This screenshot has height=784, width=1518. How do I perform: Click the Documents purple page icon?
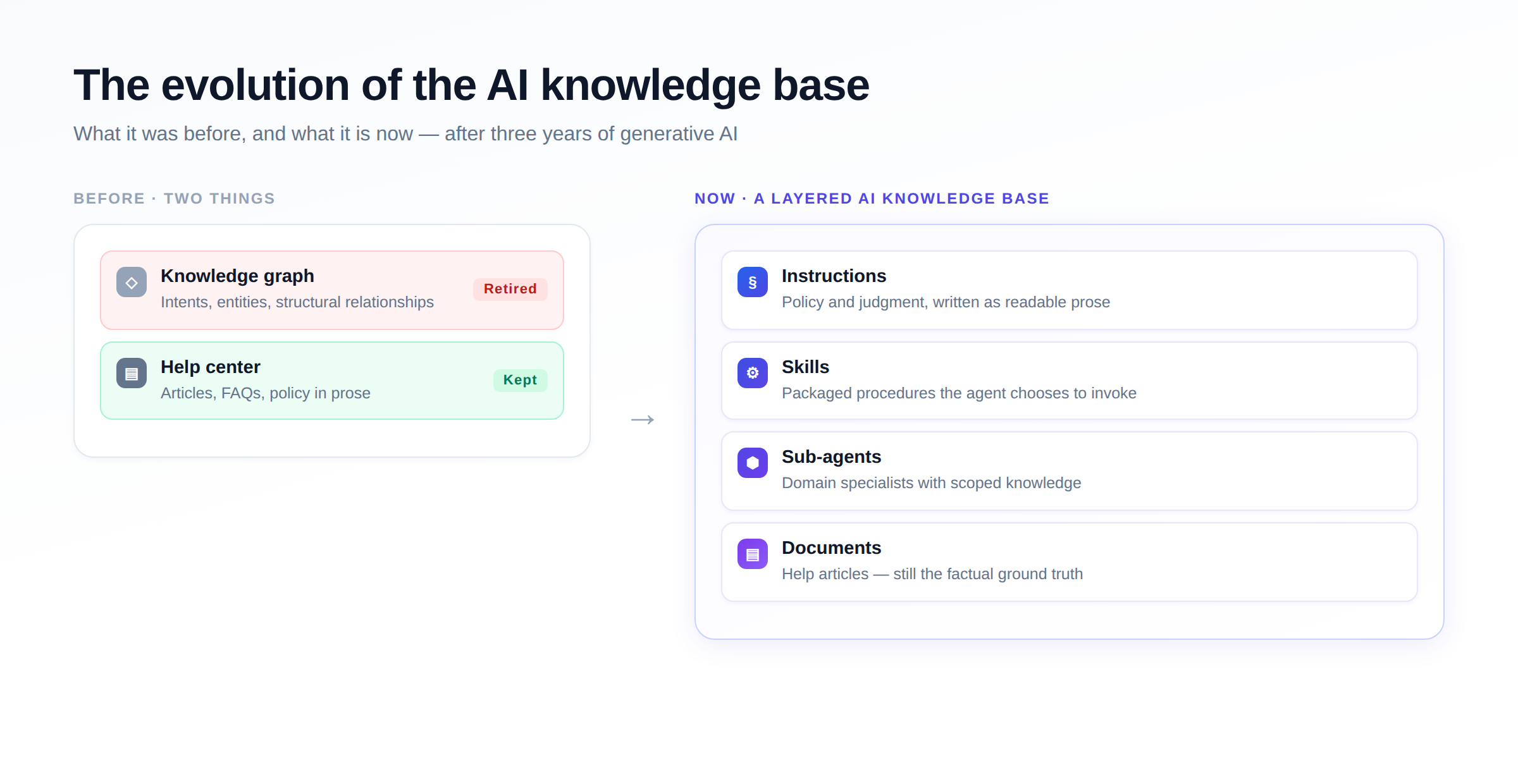click(753, 554)
